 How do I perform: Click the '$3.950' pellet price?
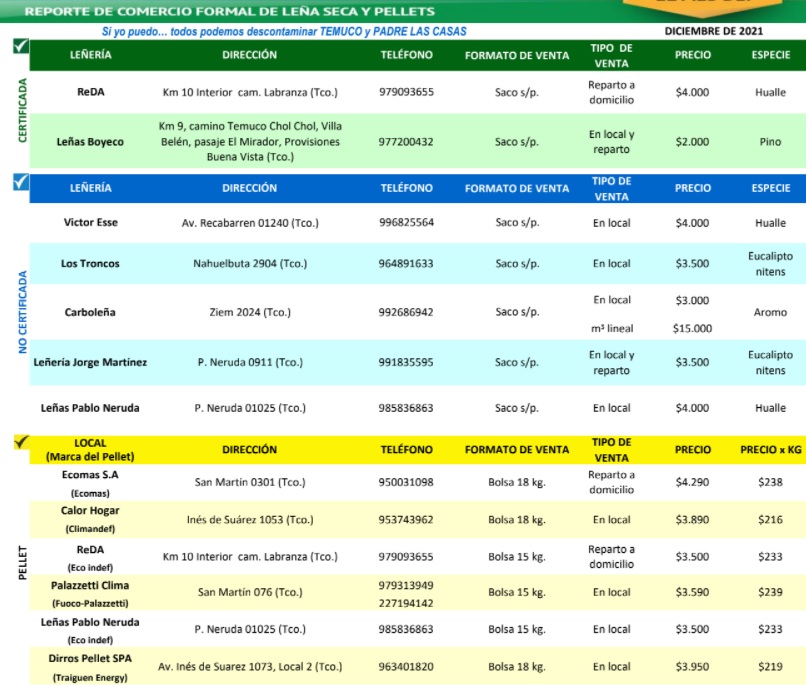pyautogui.click(x=692, y=667)
